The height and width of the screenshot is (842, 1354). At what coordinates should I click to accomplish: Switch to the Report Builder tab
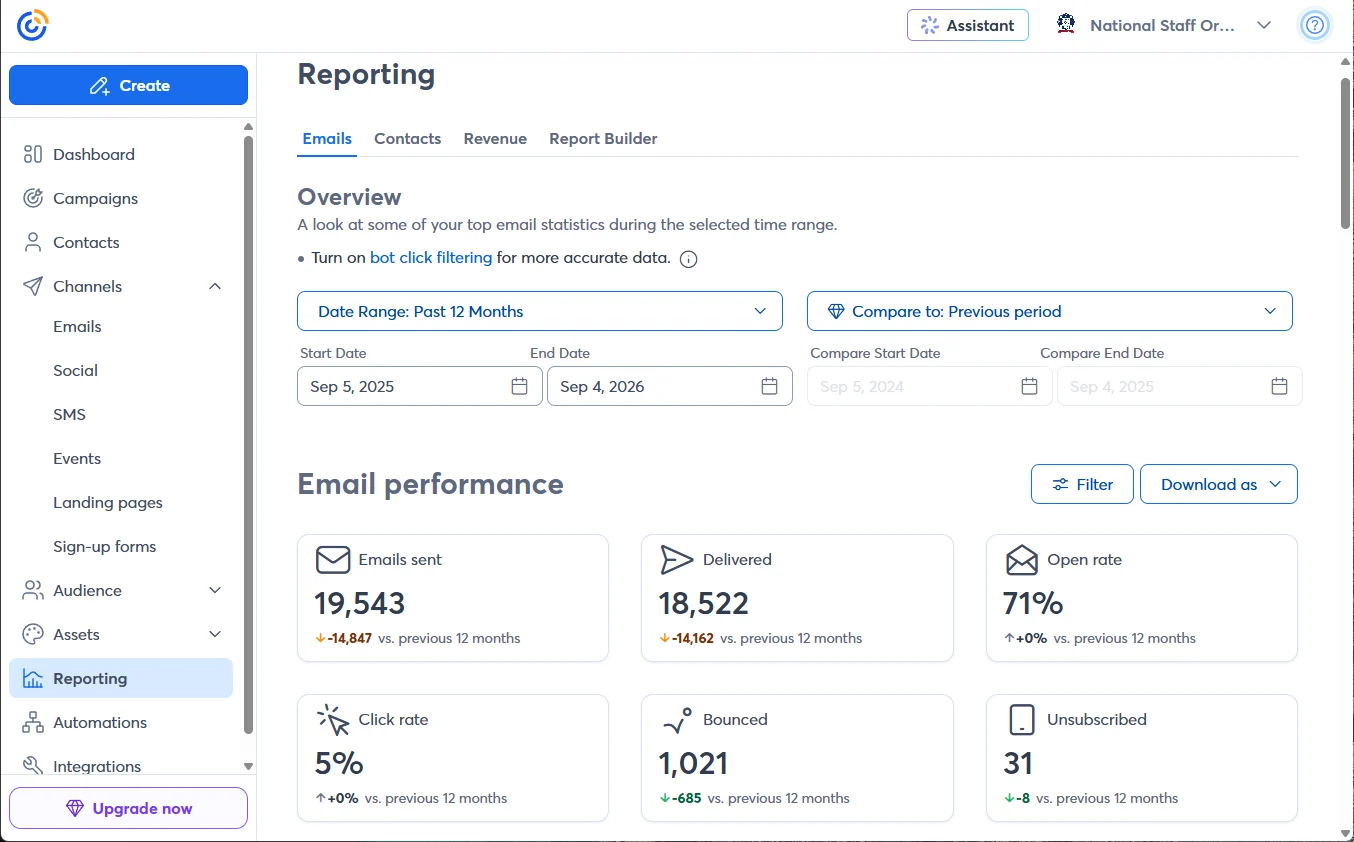coord(603,139)
